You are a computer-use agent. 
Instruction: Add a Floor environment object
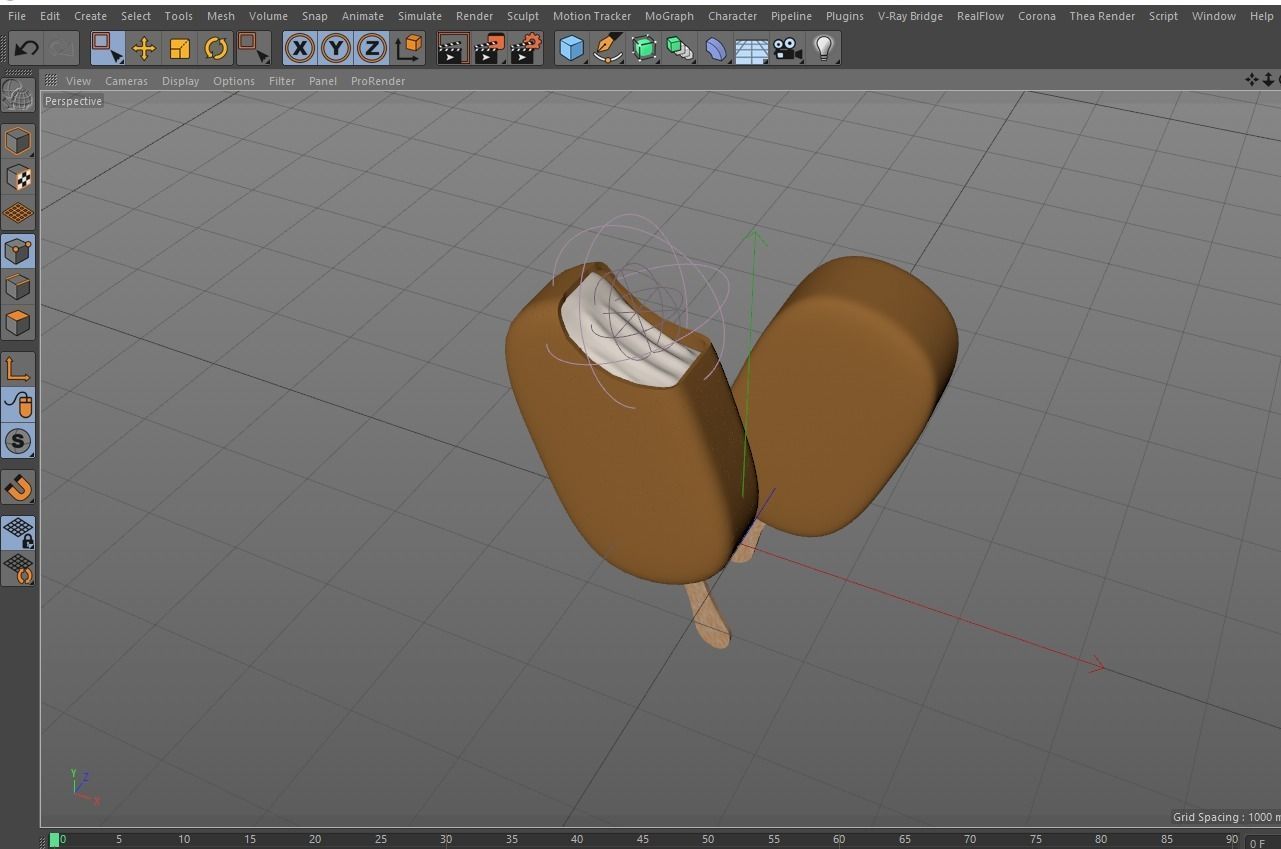(x=752, y=48)
